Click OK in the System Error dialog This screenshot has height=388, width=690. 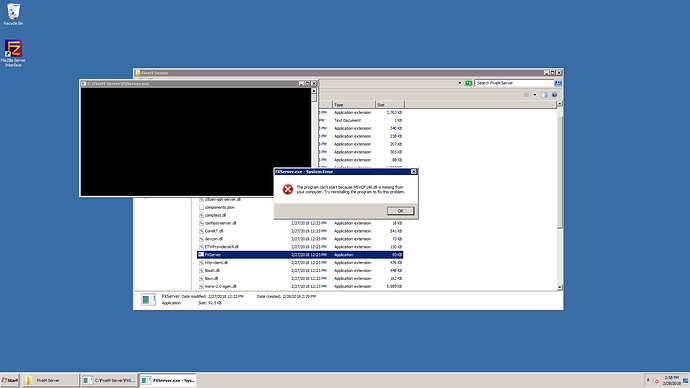(400, 211)
